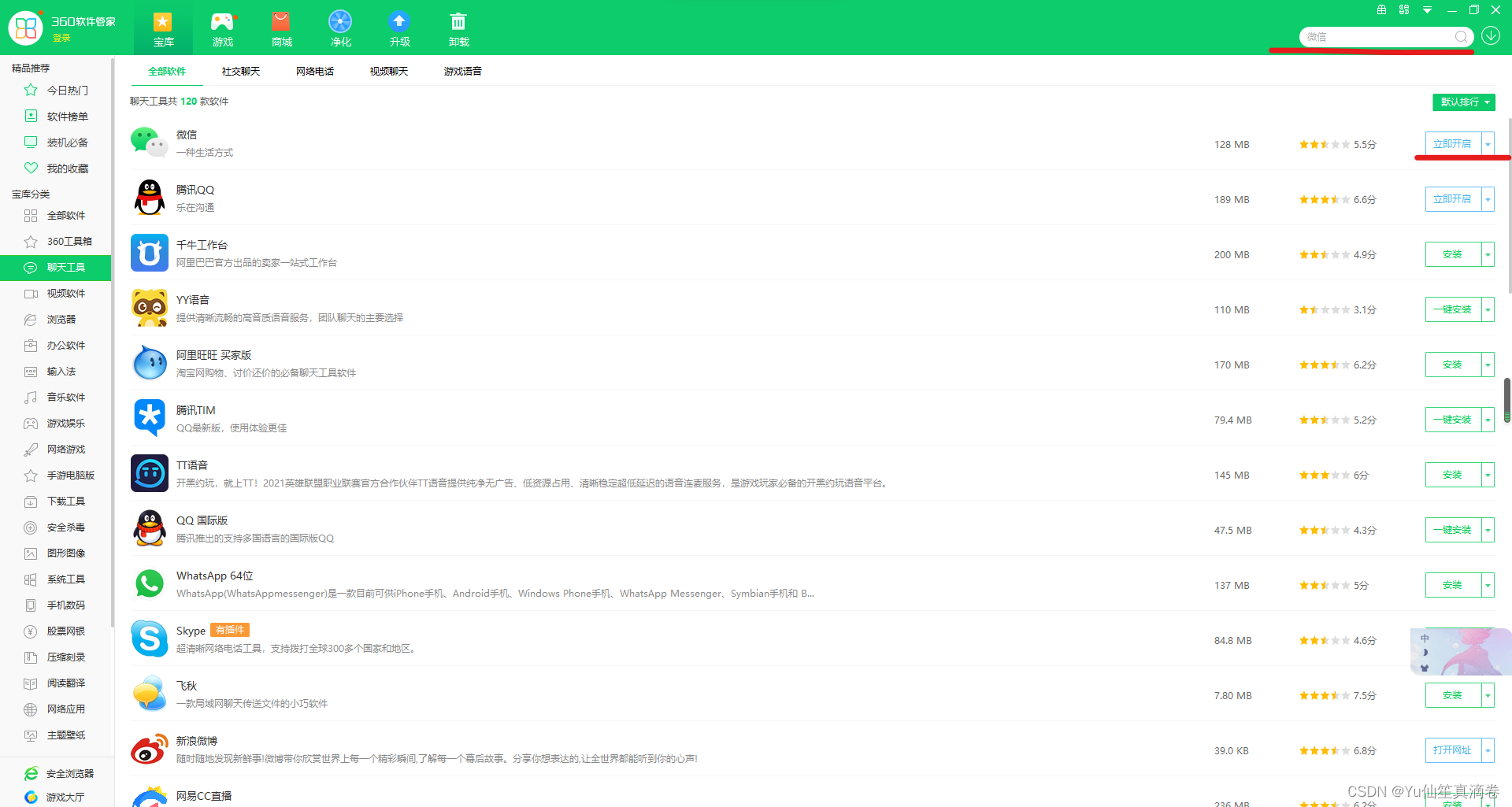This screenshot has height=807, width=1512.
Task: Click 立即开启 for 微信
Action: (x=1453, y=144)
